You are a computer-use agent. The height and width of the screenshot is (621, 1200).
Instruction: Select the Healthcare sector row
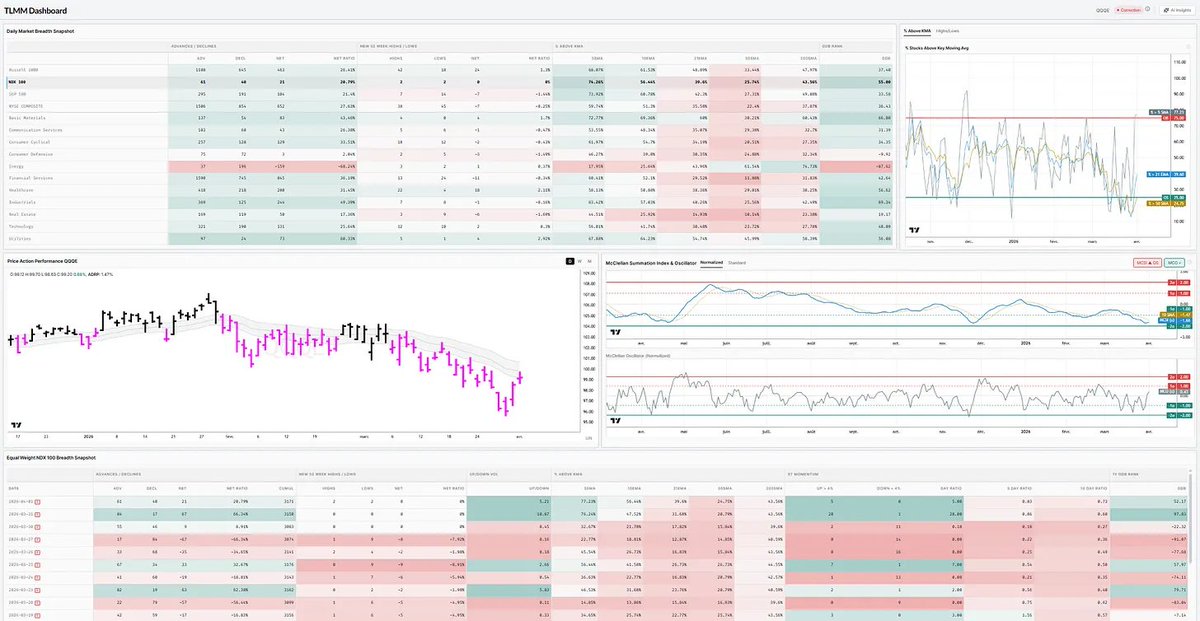tap(450, 189)
